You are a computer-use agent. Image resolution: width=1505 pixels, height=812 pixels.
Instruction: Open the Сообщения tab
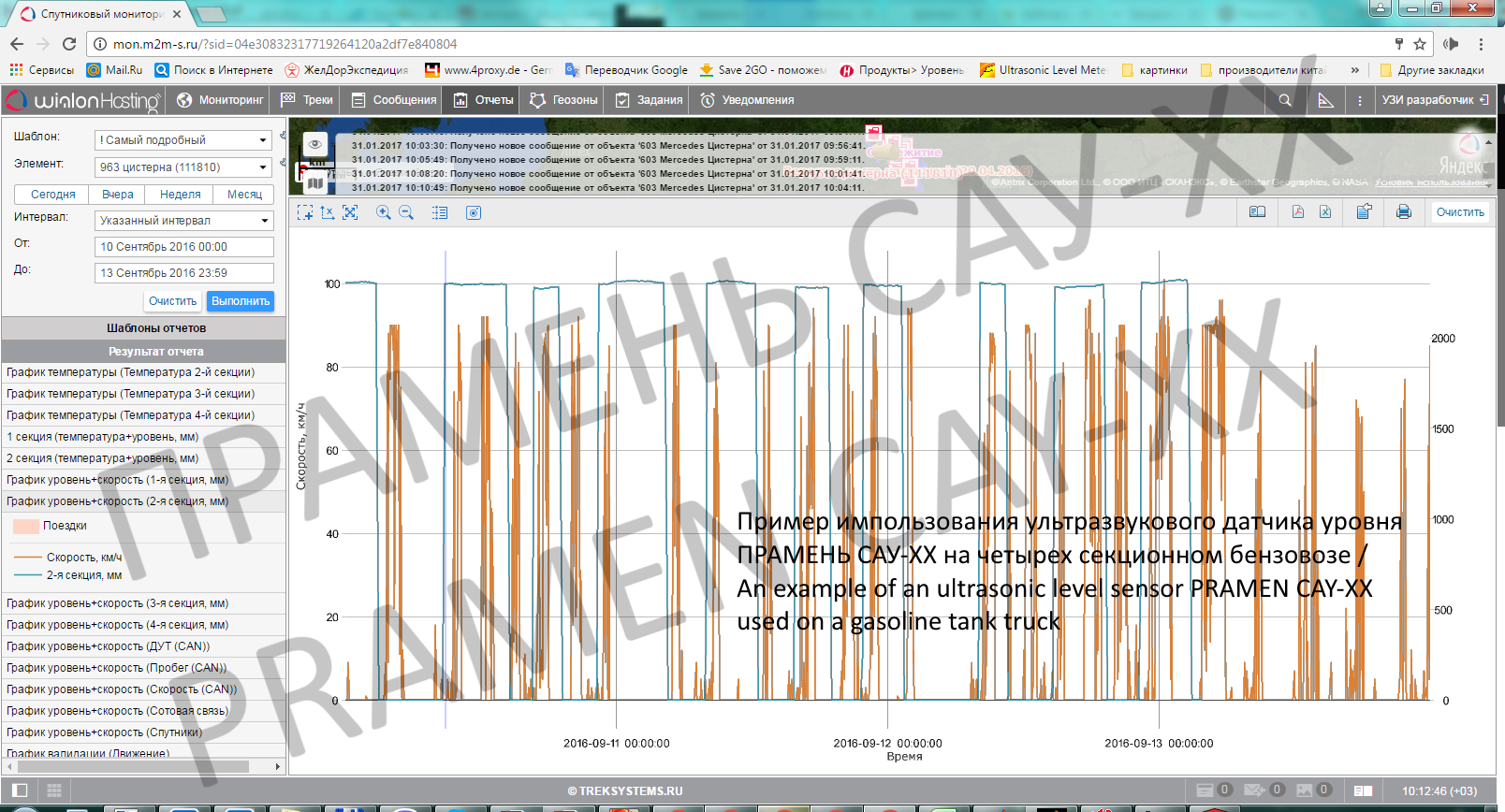click(x=394, y=100)
